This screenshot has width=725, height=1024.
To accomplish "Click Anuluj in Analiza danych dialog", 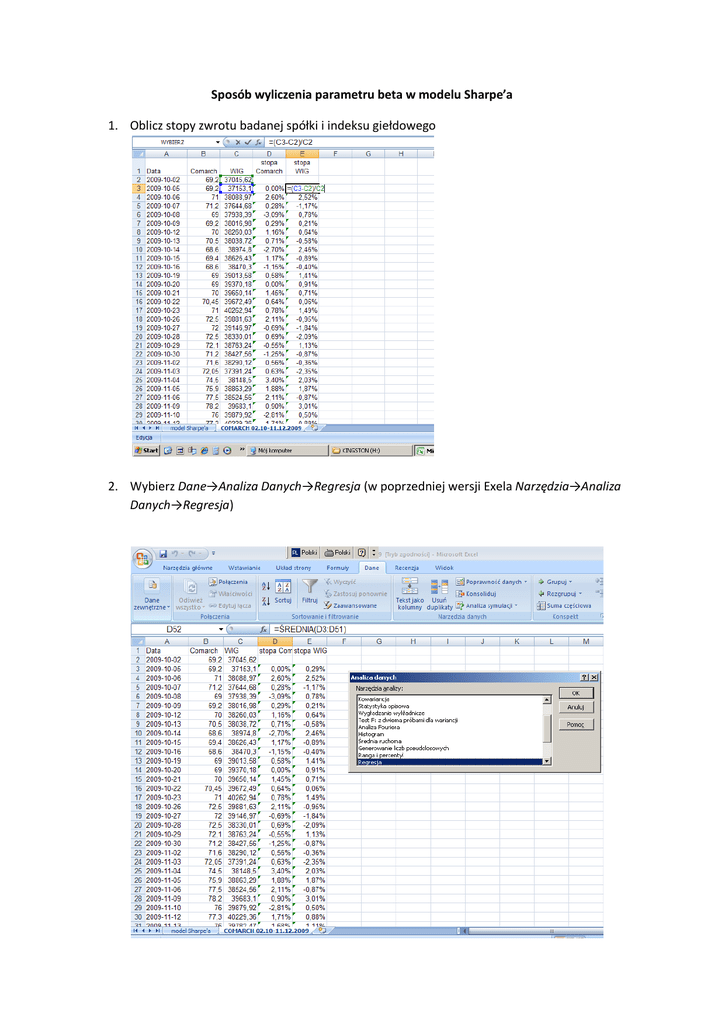I will (x=575, y=707).
